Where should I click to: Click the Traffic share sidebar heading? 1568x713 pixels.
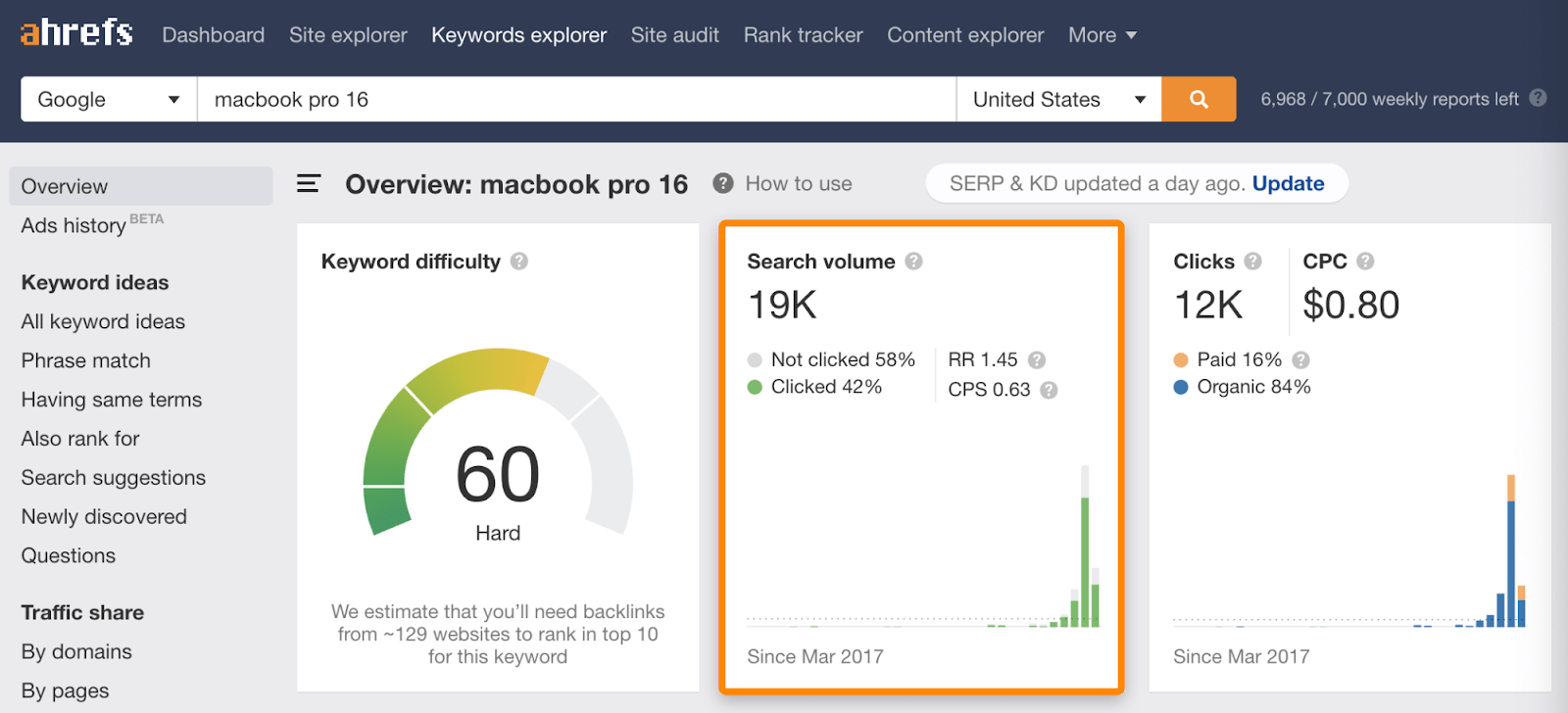pos(82,613)
